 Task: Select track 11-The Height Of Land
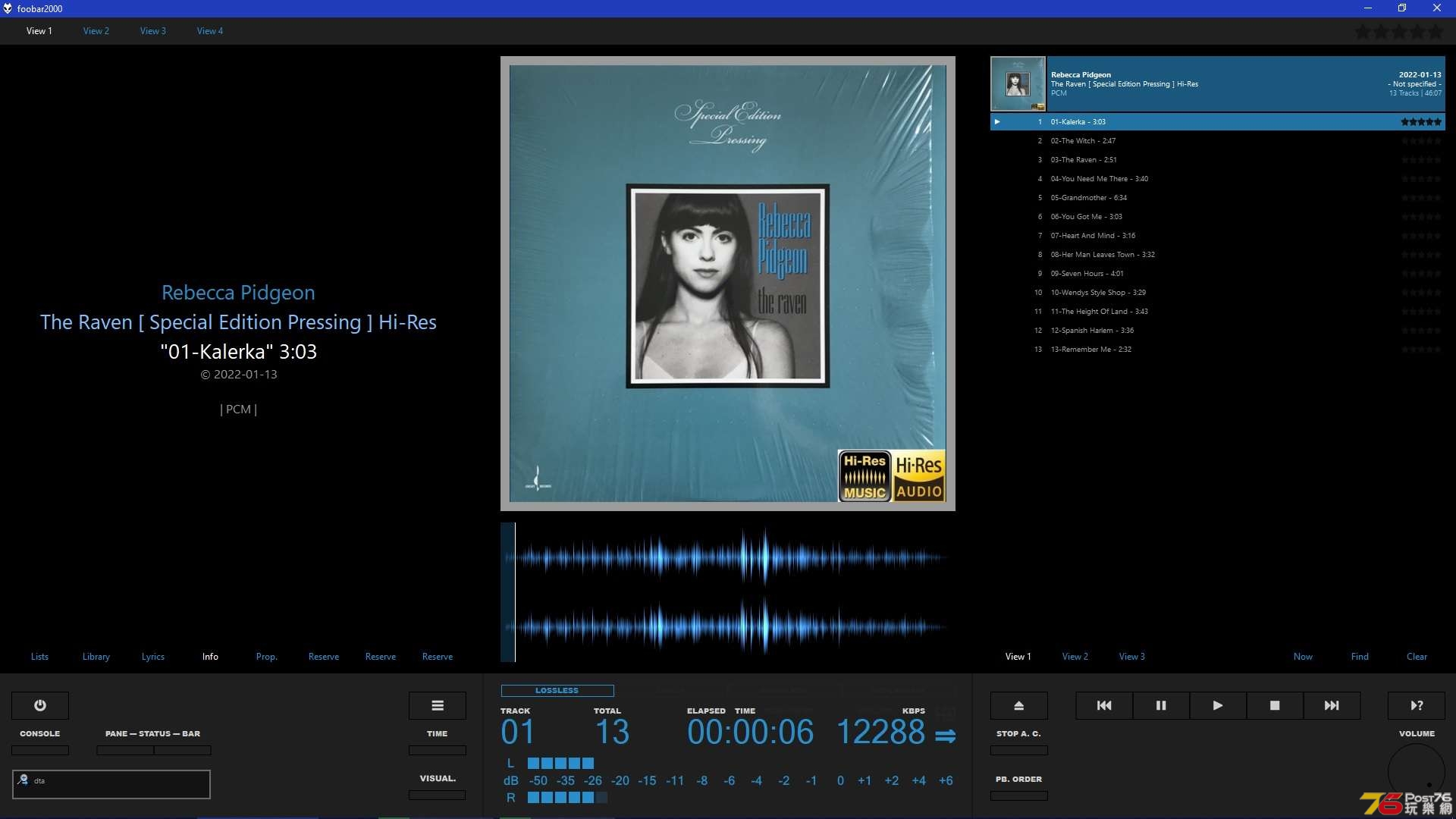click(1218, 311)
